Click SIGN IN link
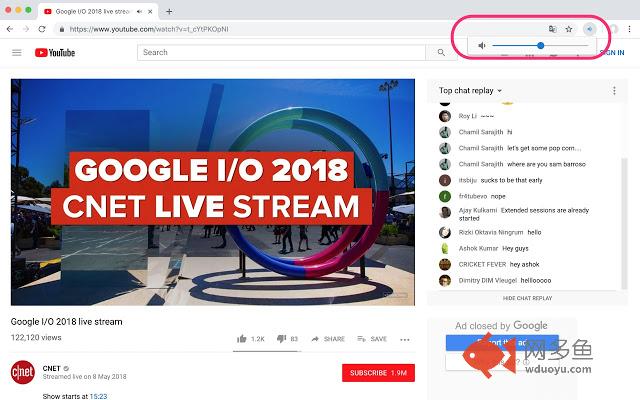640x400 pixels. point(612,53)
